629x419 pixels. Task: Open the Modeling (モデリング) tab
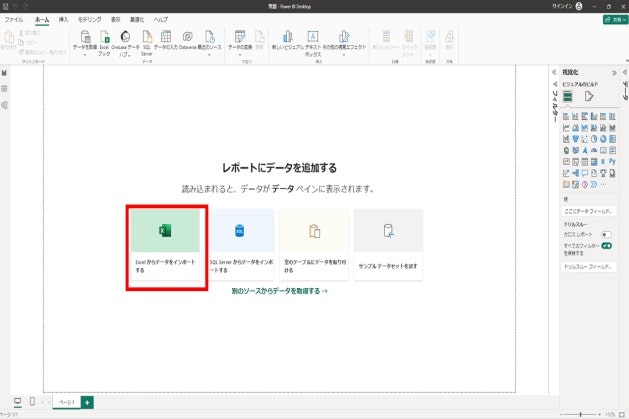(89, 19)
